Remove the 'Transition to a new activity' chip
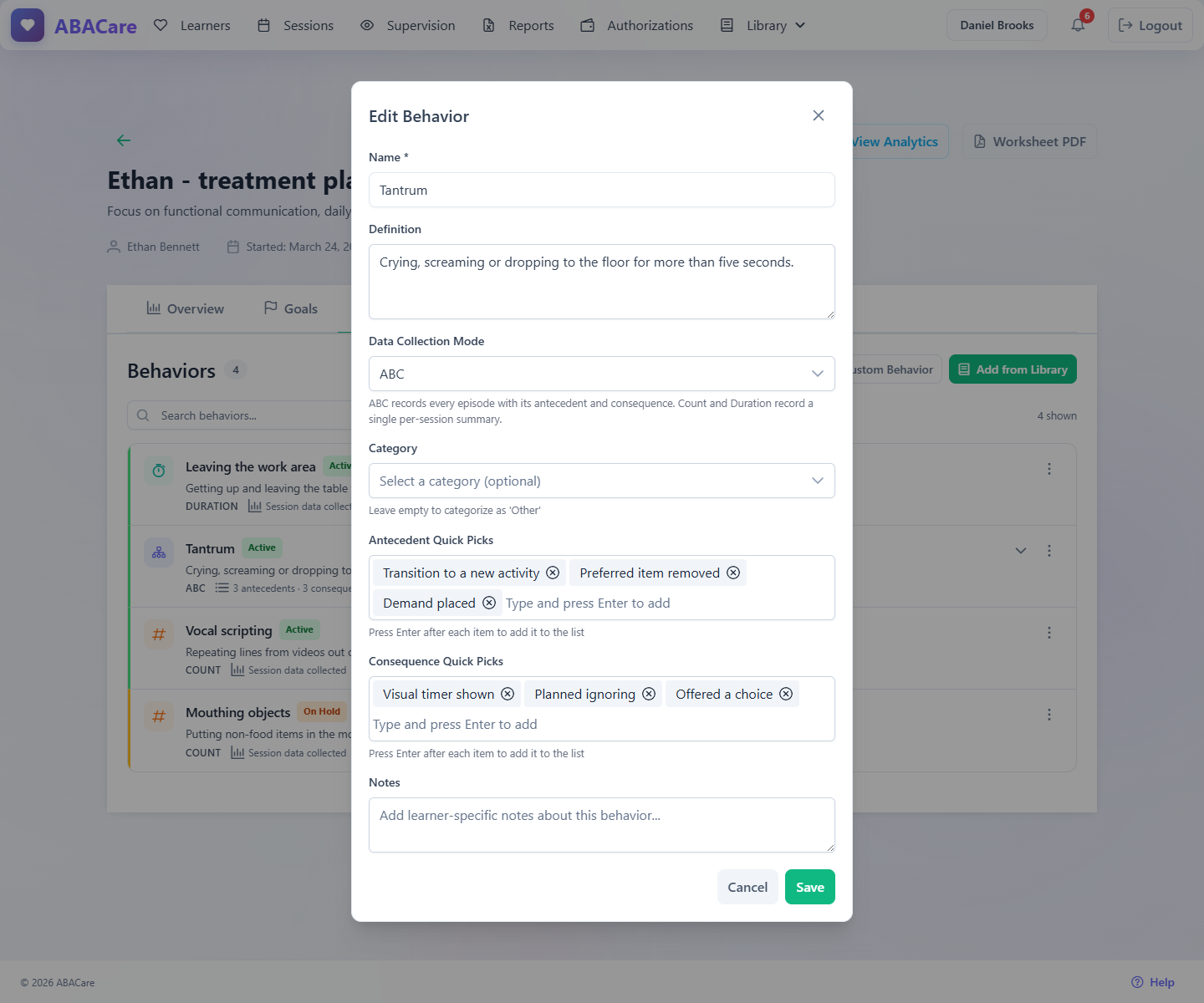The width and height of the screenshot is (1204, 1003). click(x=553, y=573)
